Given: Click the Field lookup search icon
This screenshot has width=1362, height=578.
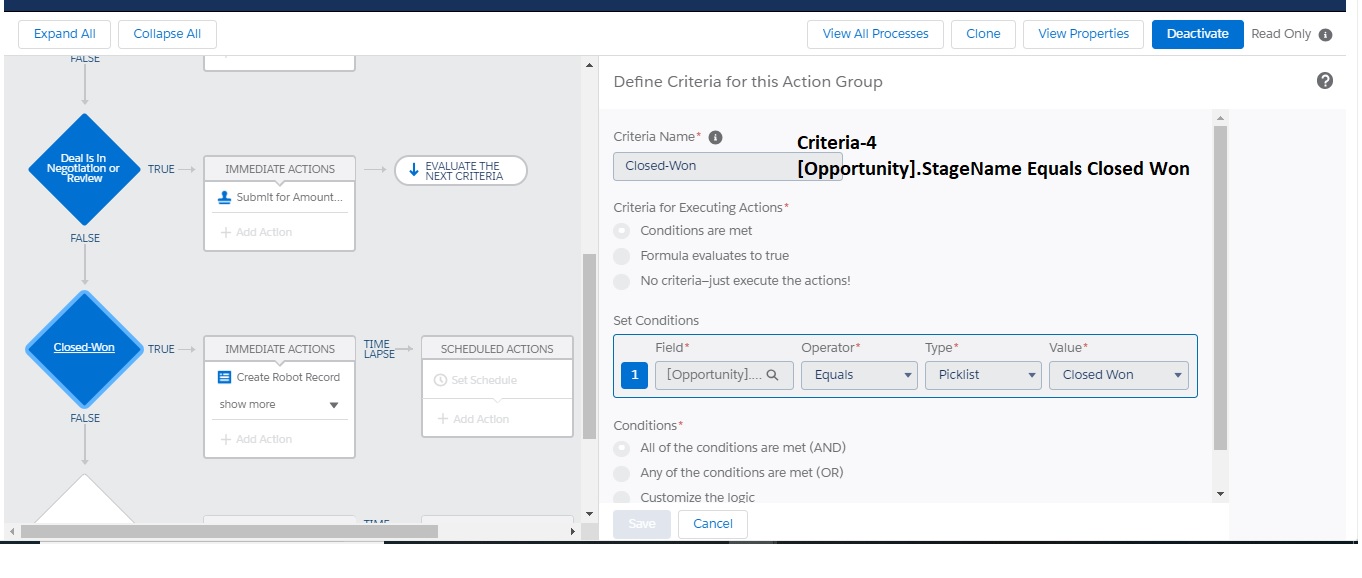Looking at the screenshot, I should (772, 375).
